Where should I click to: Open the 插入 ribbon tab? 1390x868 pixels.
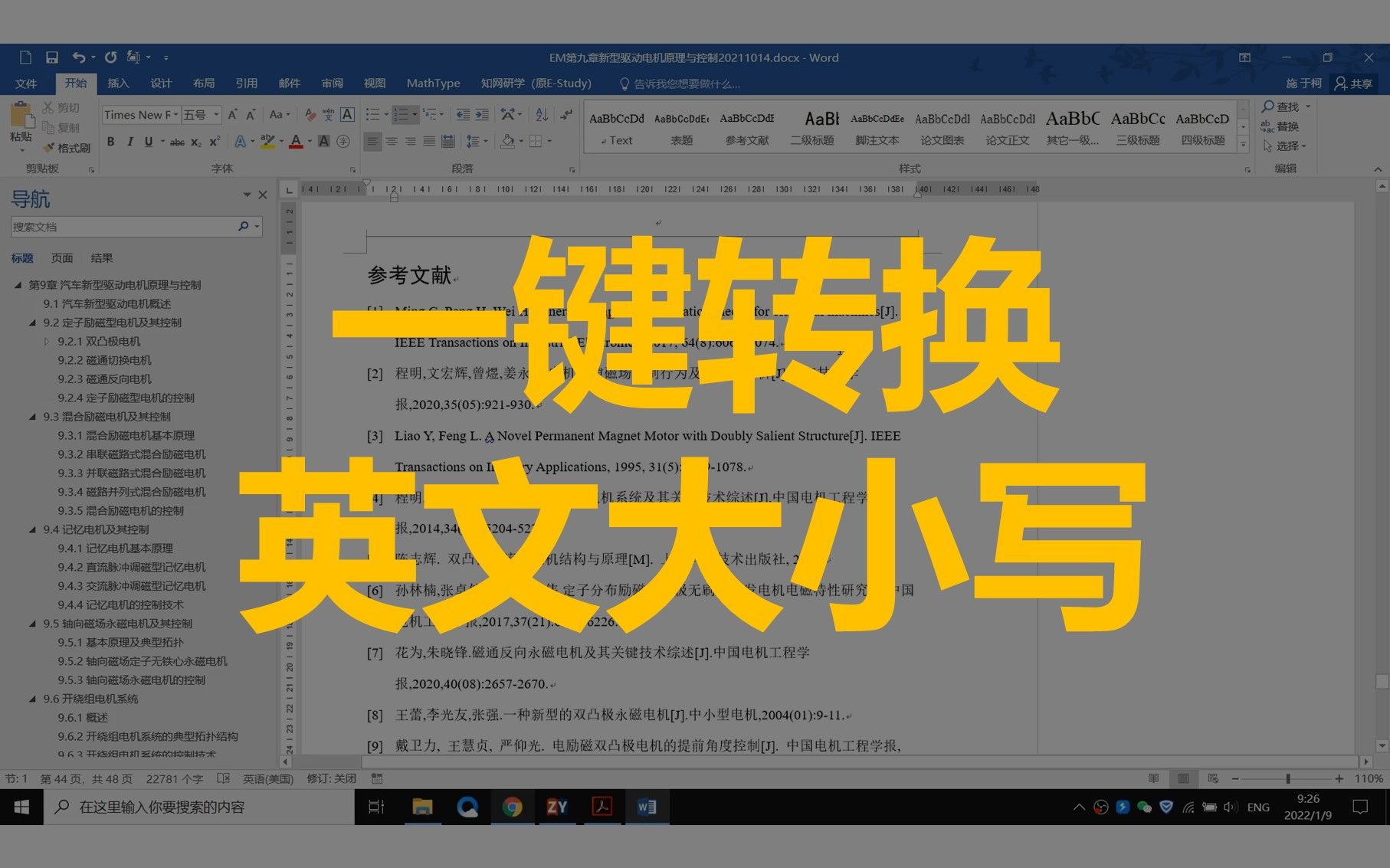pos(117,83)
